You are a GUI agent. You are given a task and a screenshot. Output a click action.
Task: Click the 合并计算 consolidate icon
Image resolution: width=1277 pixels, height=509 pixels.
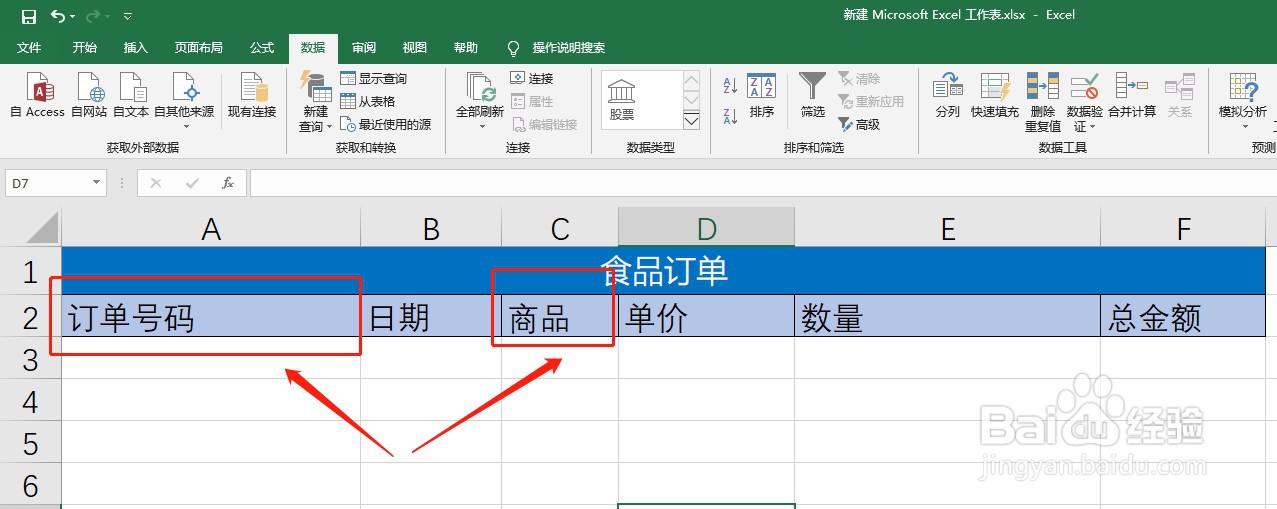coord(1132,97)
